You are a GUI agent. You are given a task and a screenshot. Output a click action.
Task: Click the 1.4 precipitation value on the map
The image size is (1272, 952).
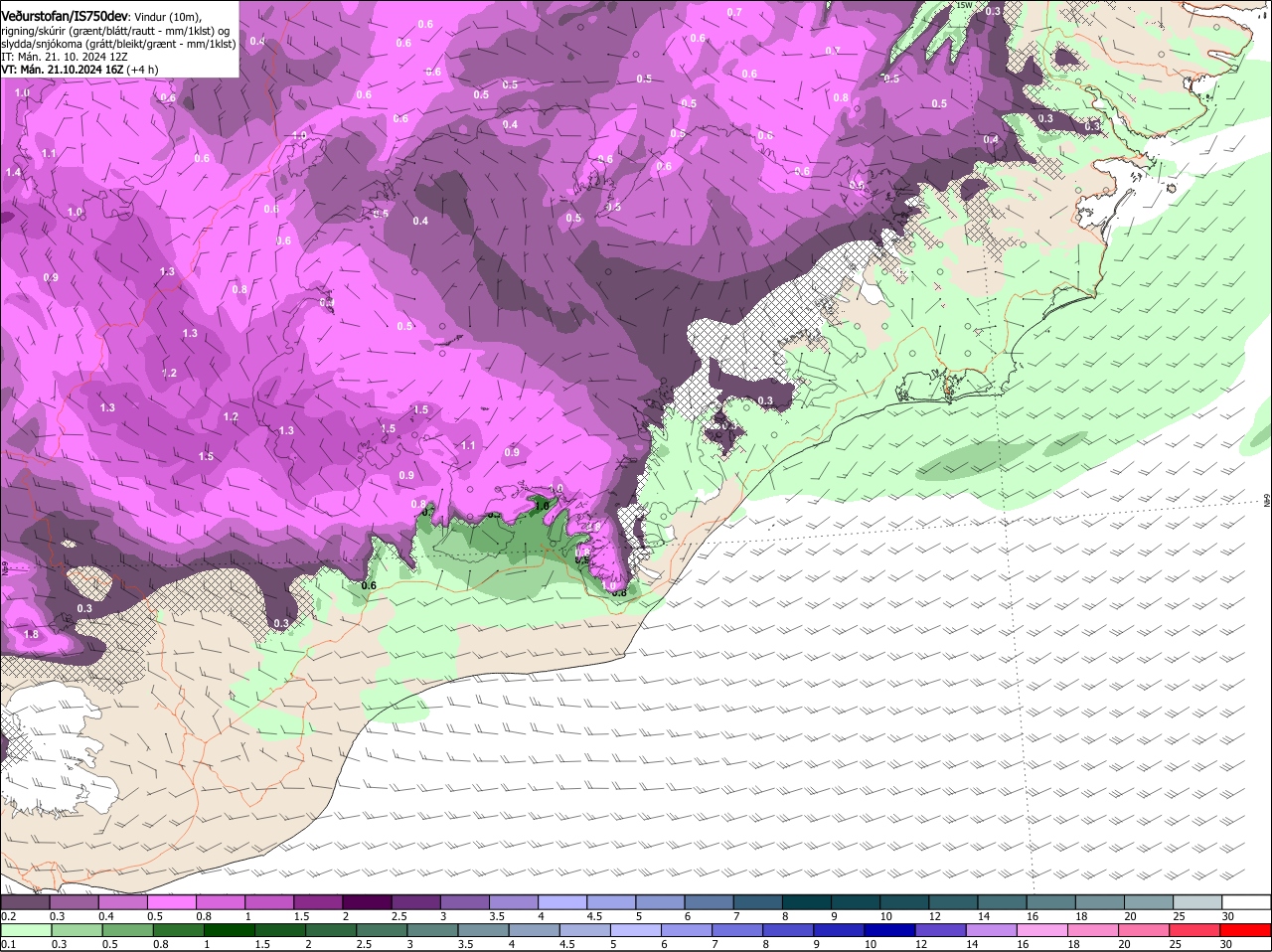click(13, 173)
